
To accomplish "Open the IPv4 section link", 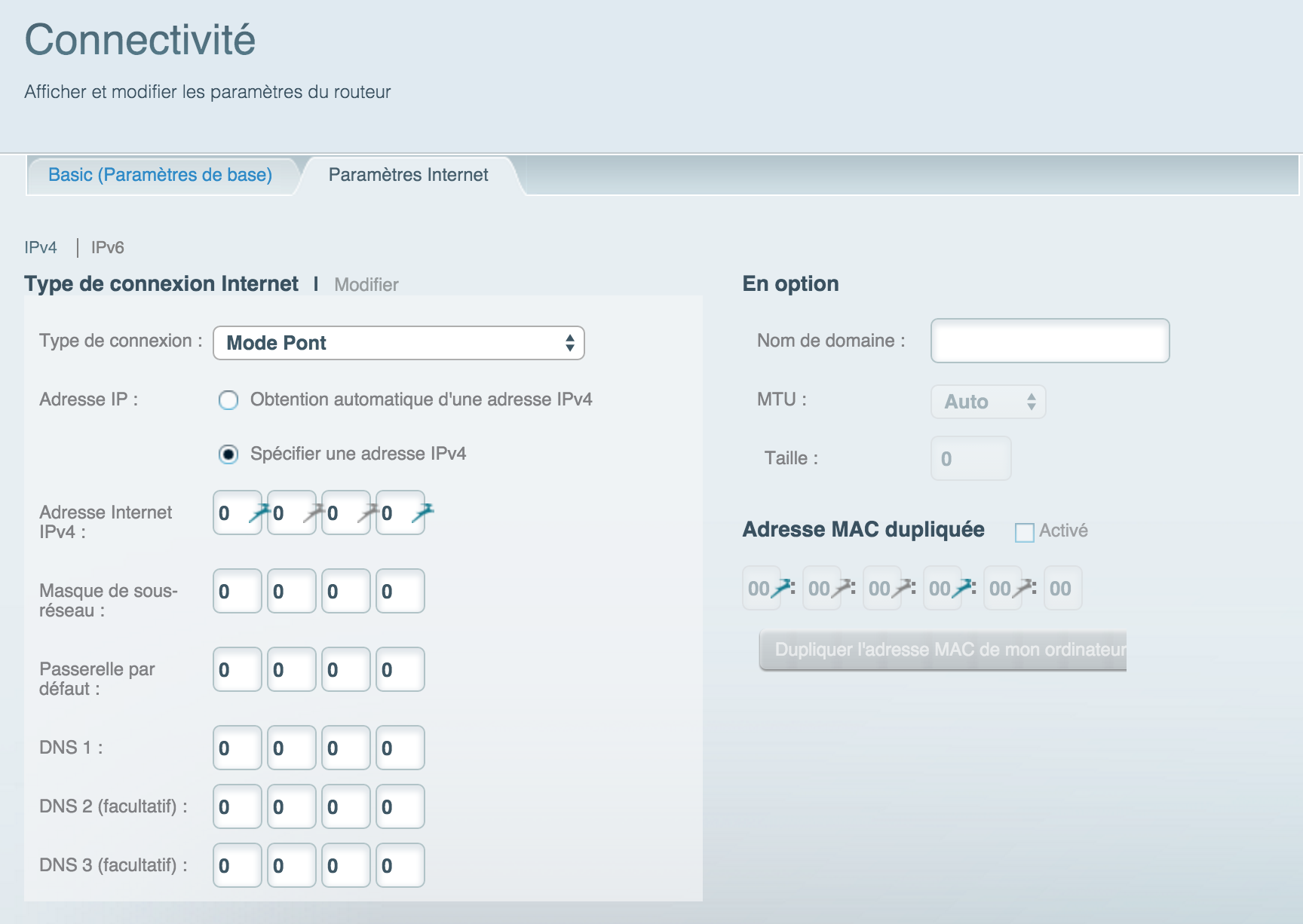I will (x=41, y=247).
